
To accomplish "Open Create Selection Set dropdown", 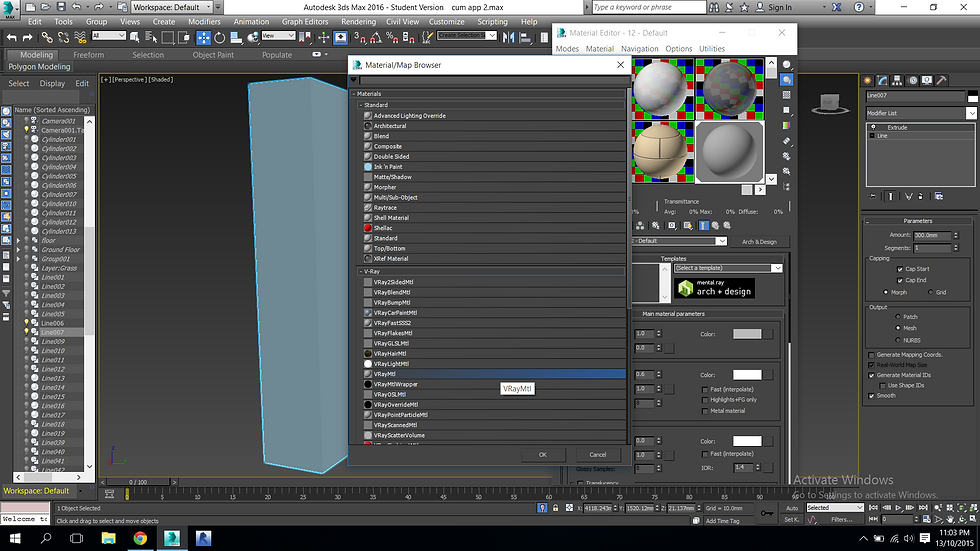I will point(492,36).
